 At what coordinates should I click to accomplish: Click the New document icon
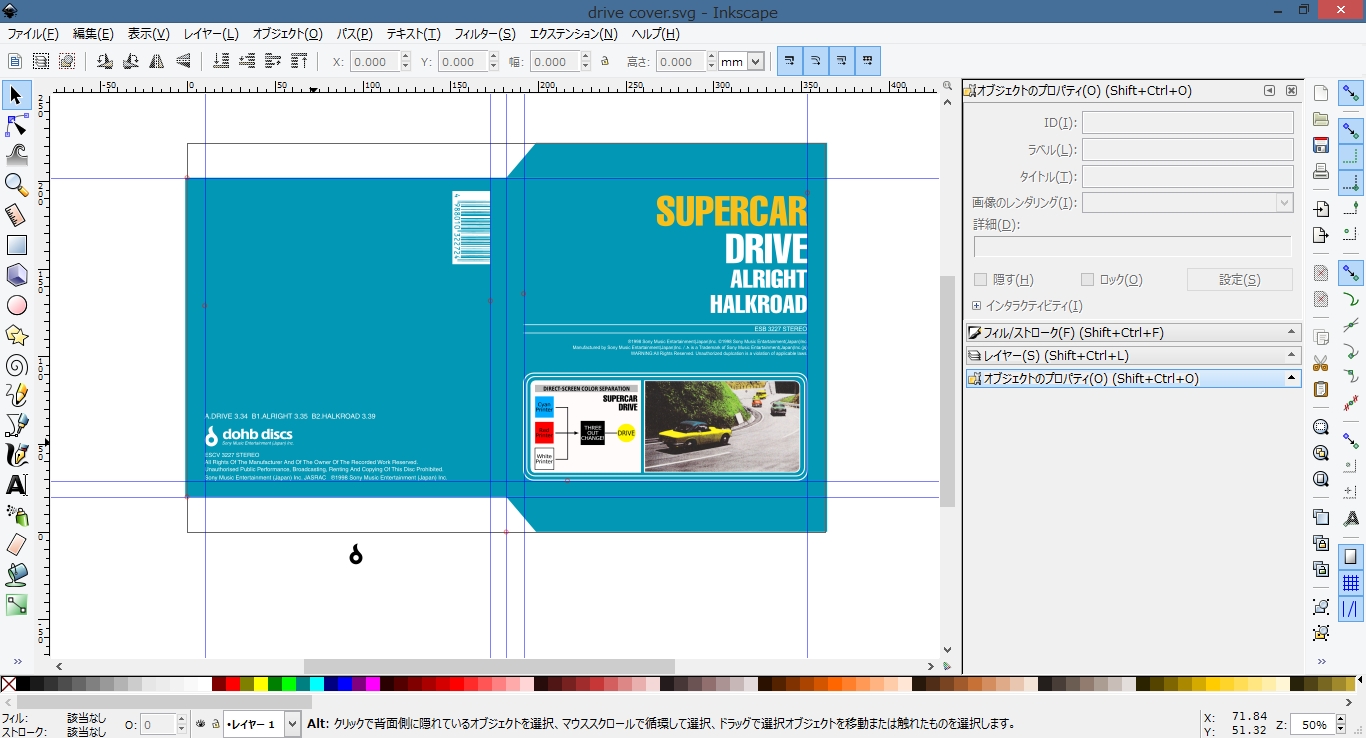click(x=1321, y=93)
